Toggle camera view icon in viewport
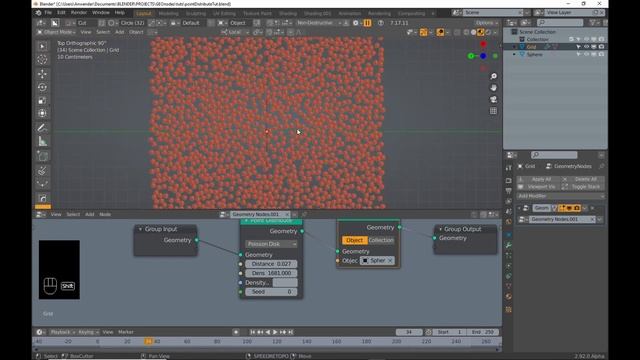The width and height of the screenshot is (640, 360). pyautogui.click(x=493, y=99)
